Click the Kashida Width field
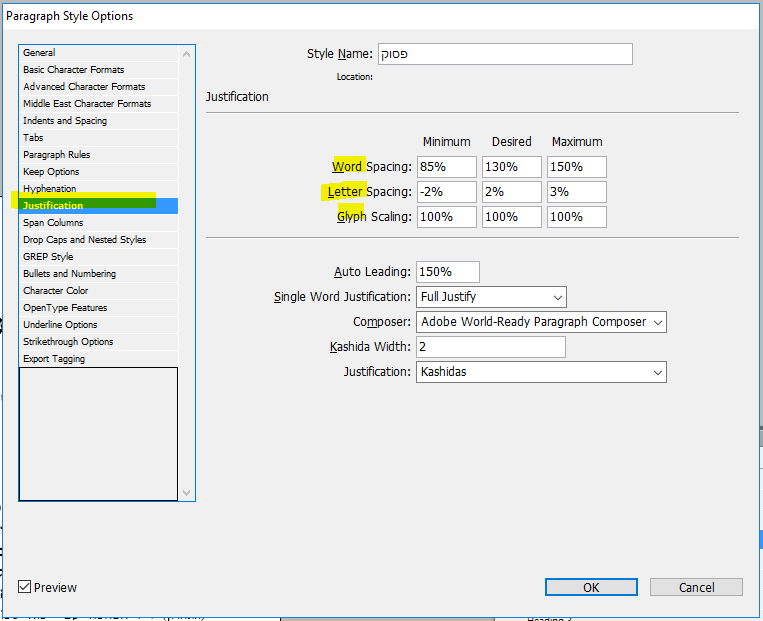 click(x=490, y=347)
